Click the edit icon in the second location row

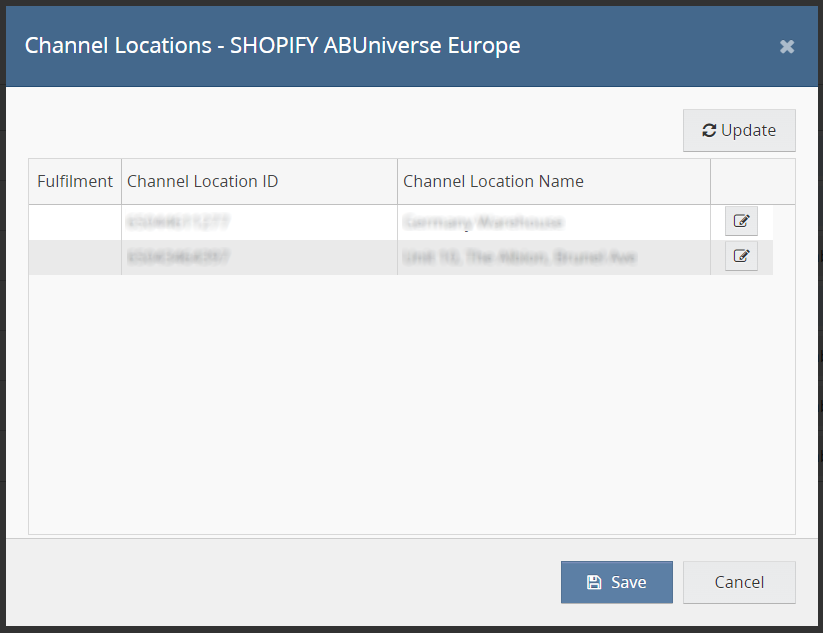click(x=741, y=256)
